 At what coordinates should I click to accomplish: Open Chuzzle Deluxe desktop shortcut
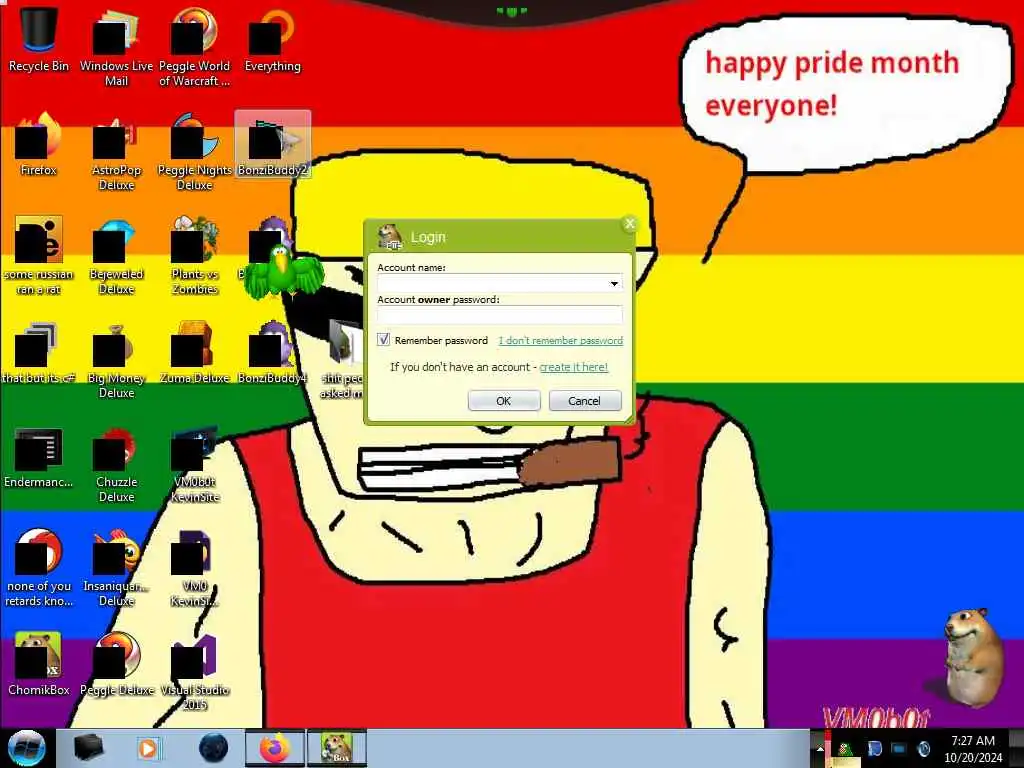click(116, 464)
